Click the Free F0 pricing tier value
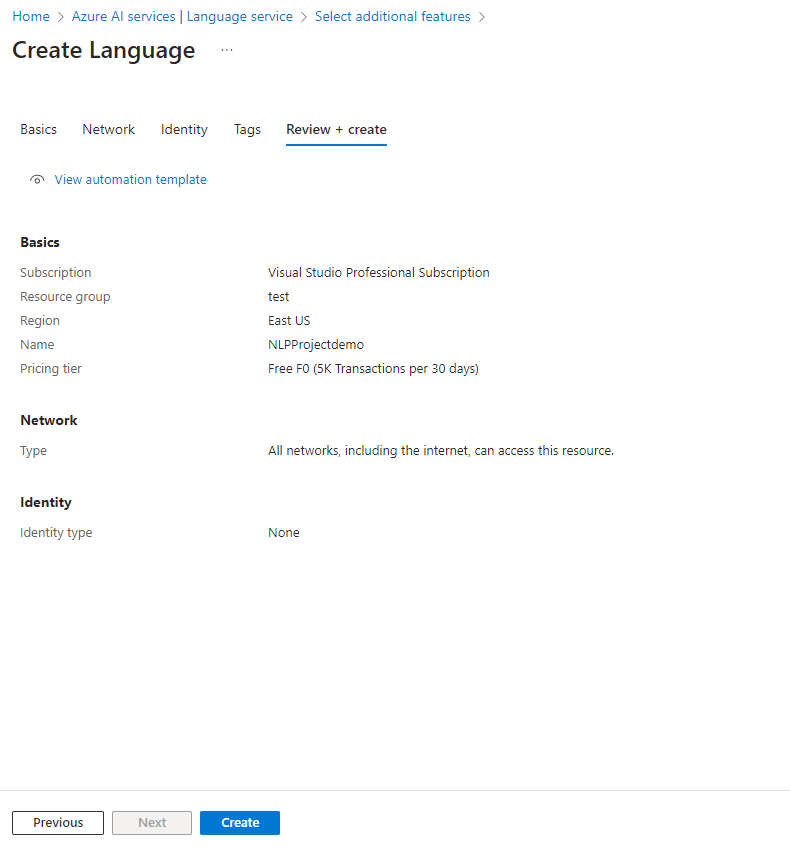This screenshot has height=854, width=790. (x=373, y=369)
